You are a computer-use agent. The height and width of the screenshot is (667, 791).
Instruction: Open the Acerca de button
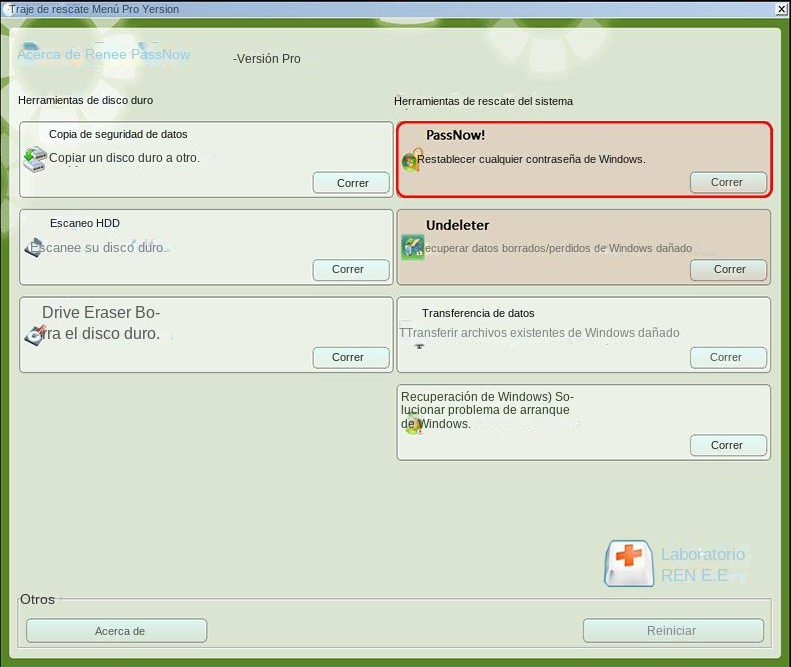tap(117, 631)
